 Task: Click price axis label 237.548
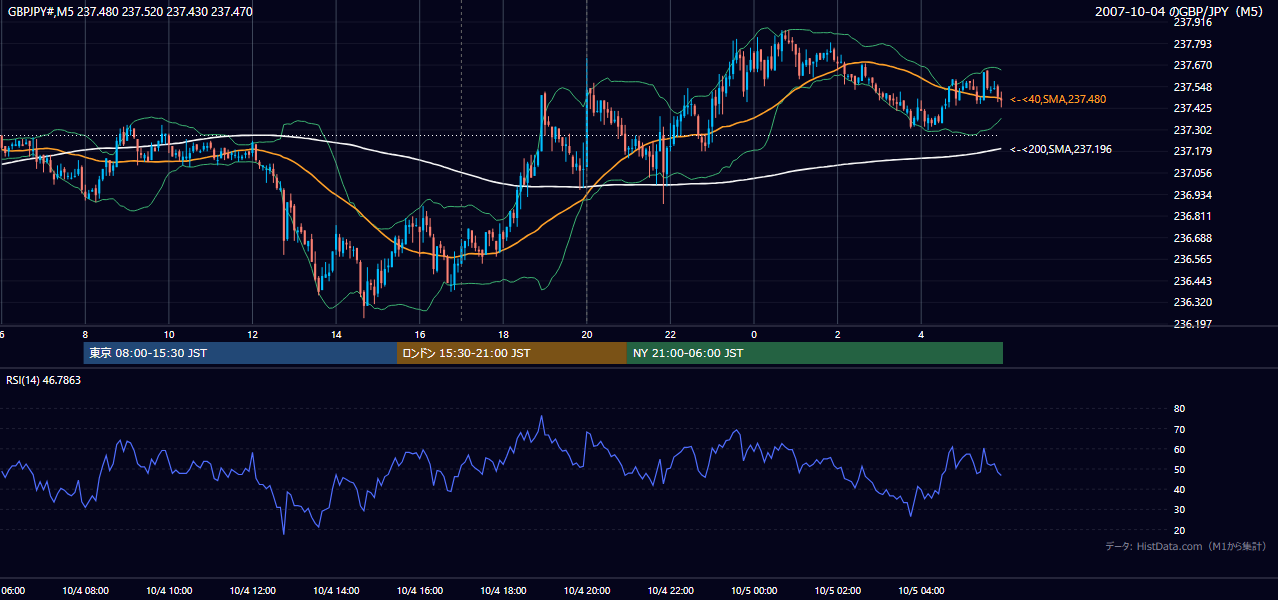pos(1192,87)
